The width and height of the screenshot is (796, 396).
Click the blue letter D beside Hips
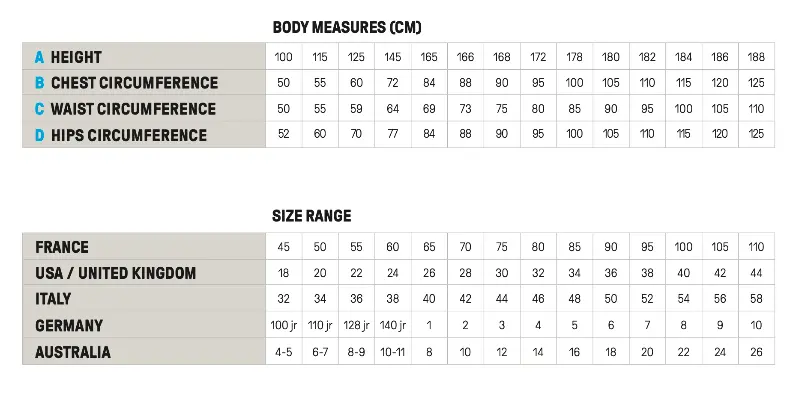40,135
